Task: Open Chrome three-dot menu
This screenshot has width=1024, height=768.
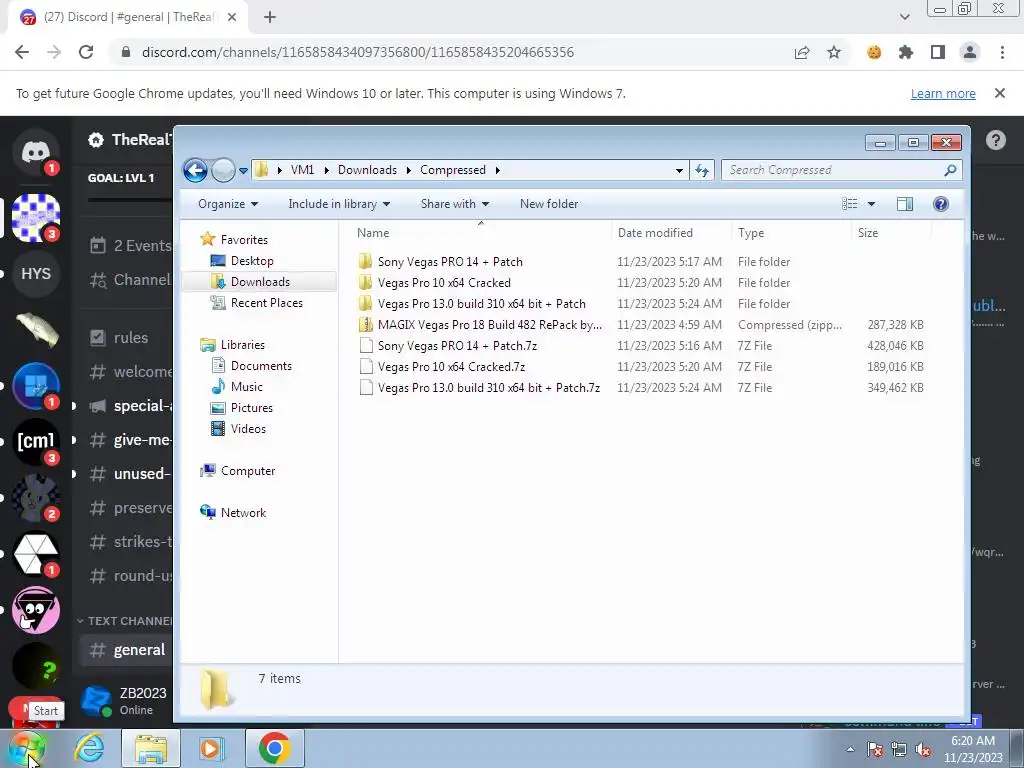Action: [x=1002, y=52]
